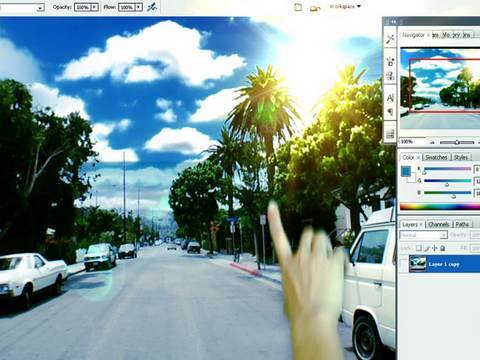Screen dimensions: 480x360
Task: Open the layer blend mode dropdown
Action: click(423, 235)
